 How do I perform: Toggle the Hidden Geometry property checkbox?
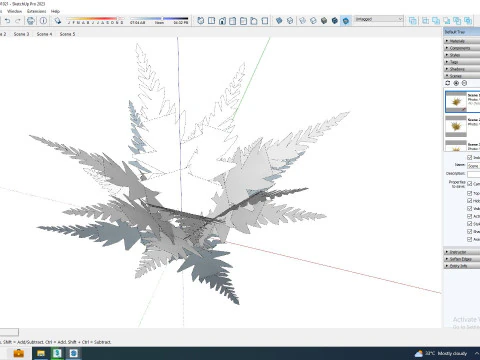470,200
